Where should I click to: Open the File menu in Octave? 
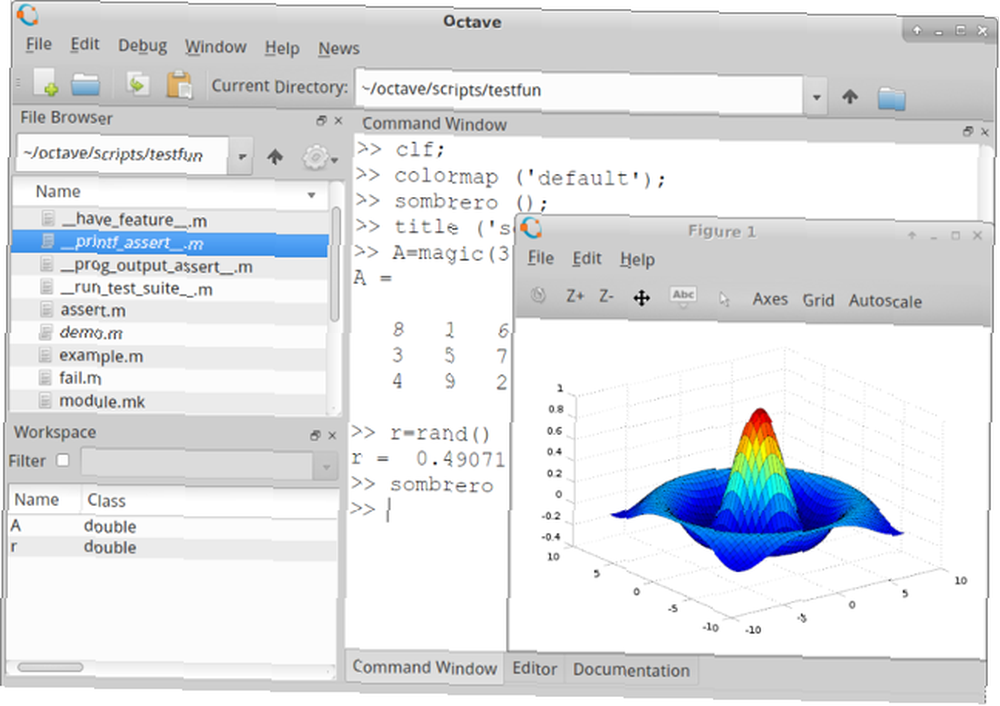(38, 44)
